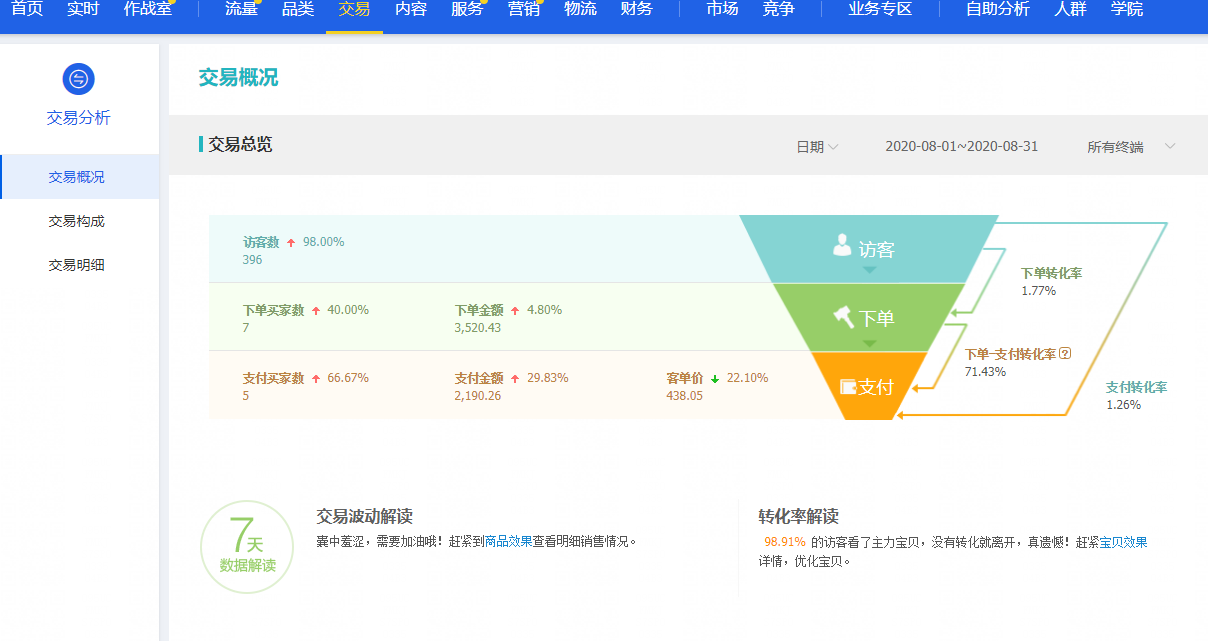
Task: Click the average order value 438.05
Action: click(684, 395)
